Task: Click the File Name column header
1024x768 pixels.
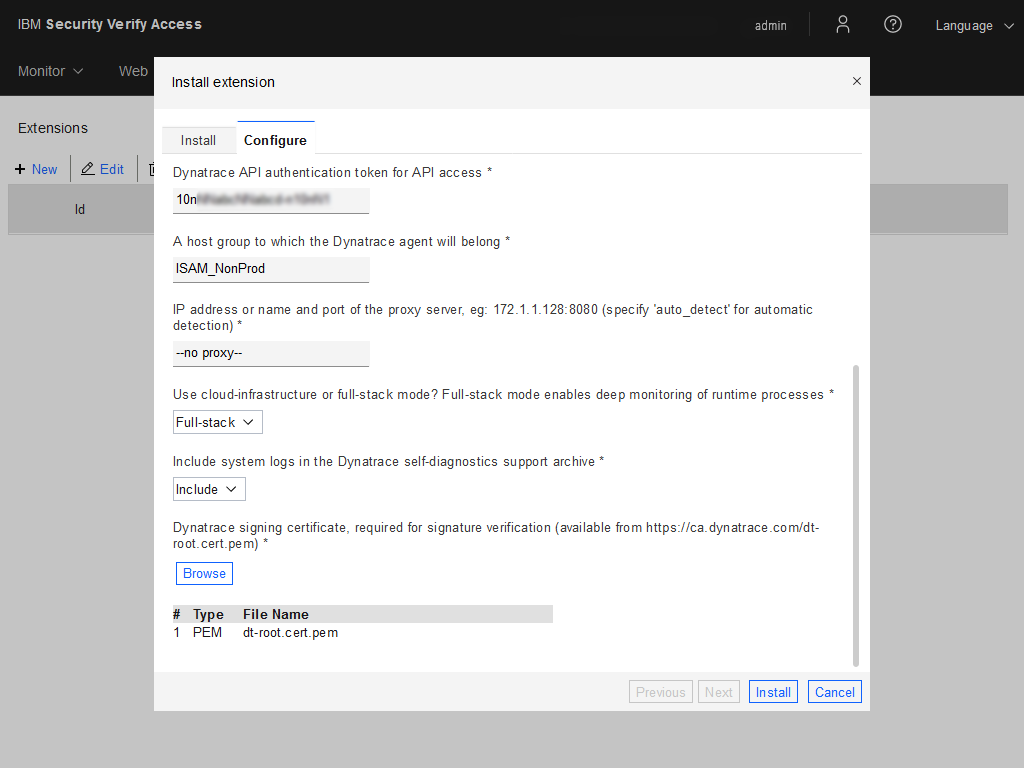Action: tap(276, 614)
